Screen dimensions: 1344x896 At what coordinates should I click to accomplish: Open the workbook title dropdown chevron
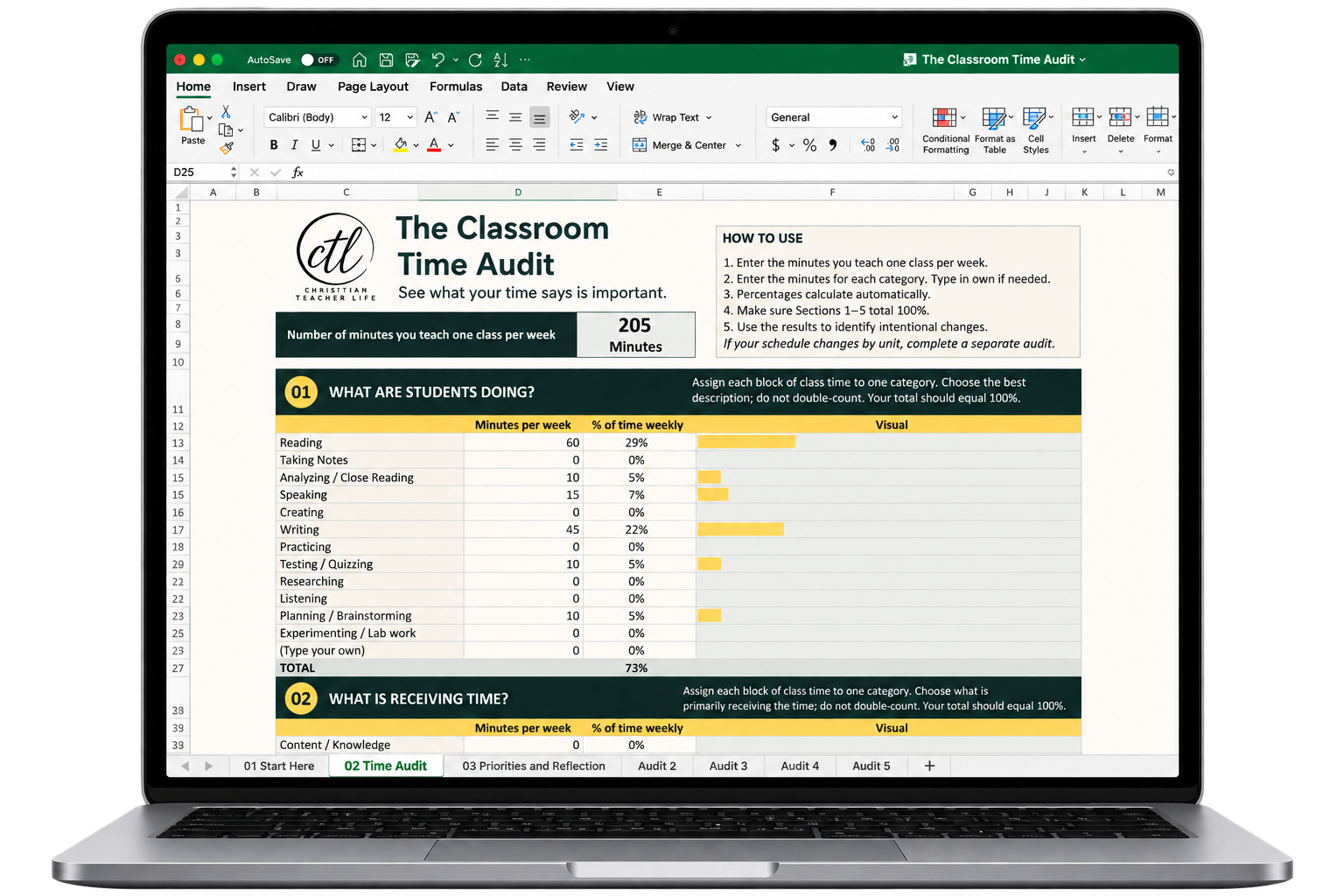tap(1082, 59)
